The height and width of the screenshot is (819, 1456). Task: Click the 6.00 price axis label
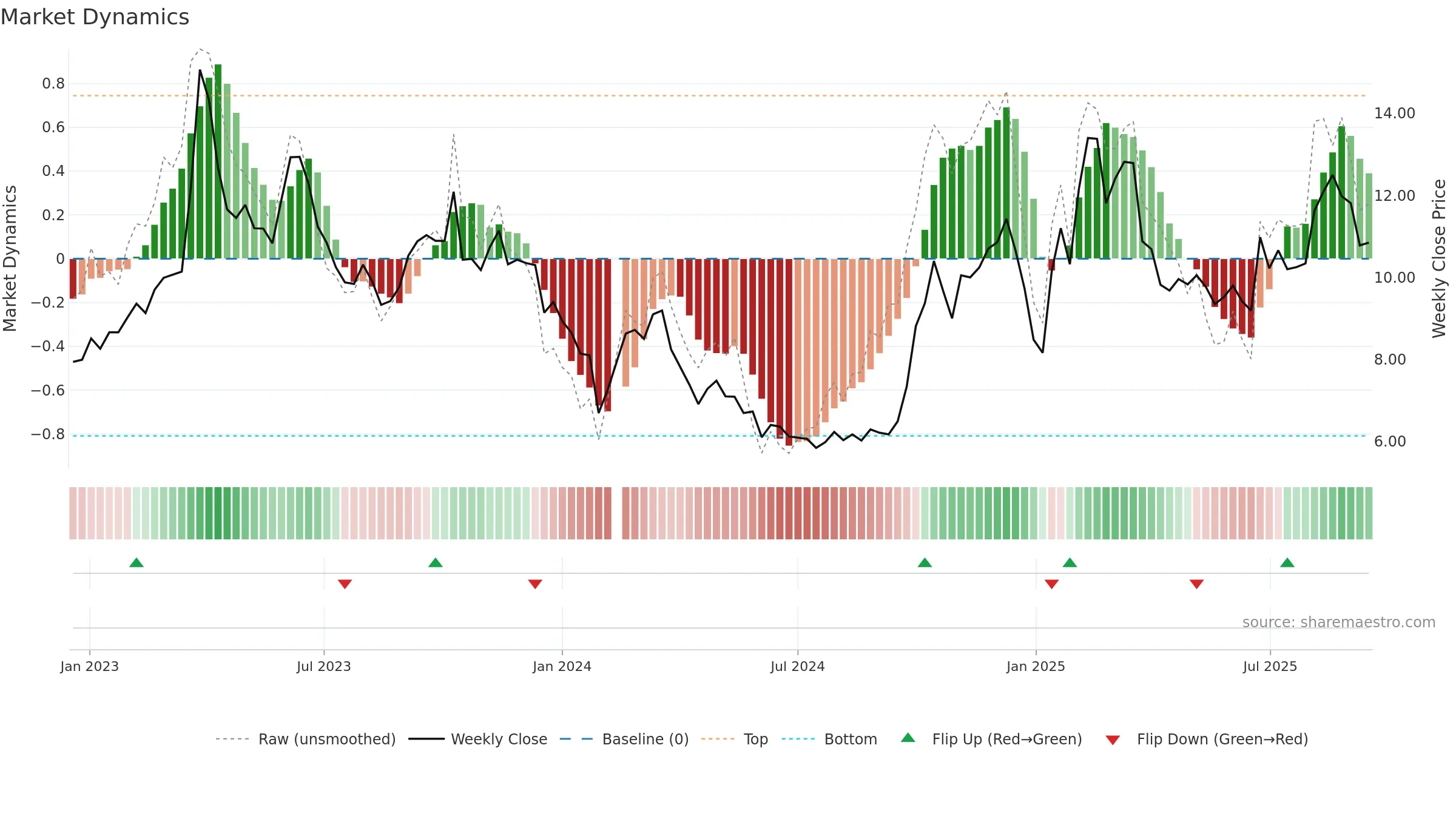coord(1390,441)
